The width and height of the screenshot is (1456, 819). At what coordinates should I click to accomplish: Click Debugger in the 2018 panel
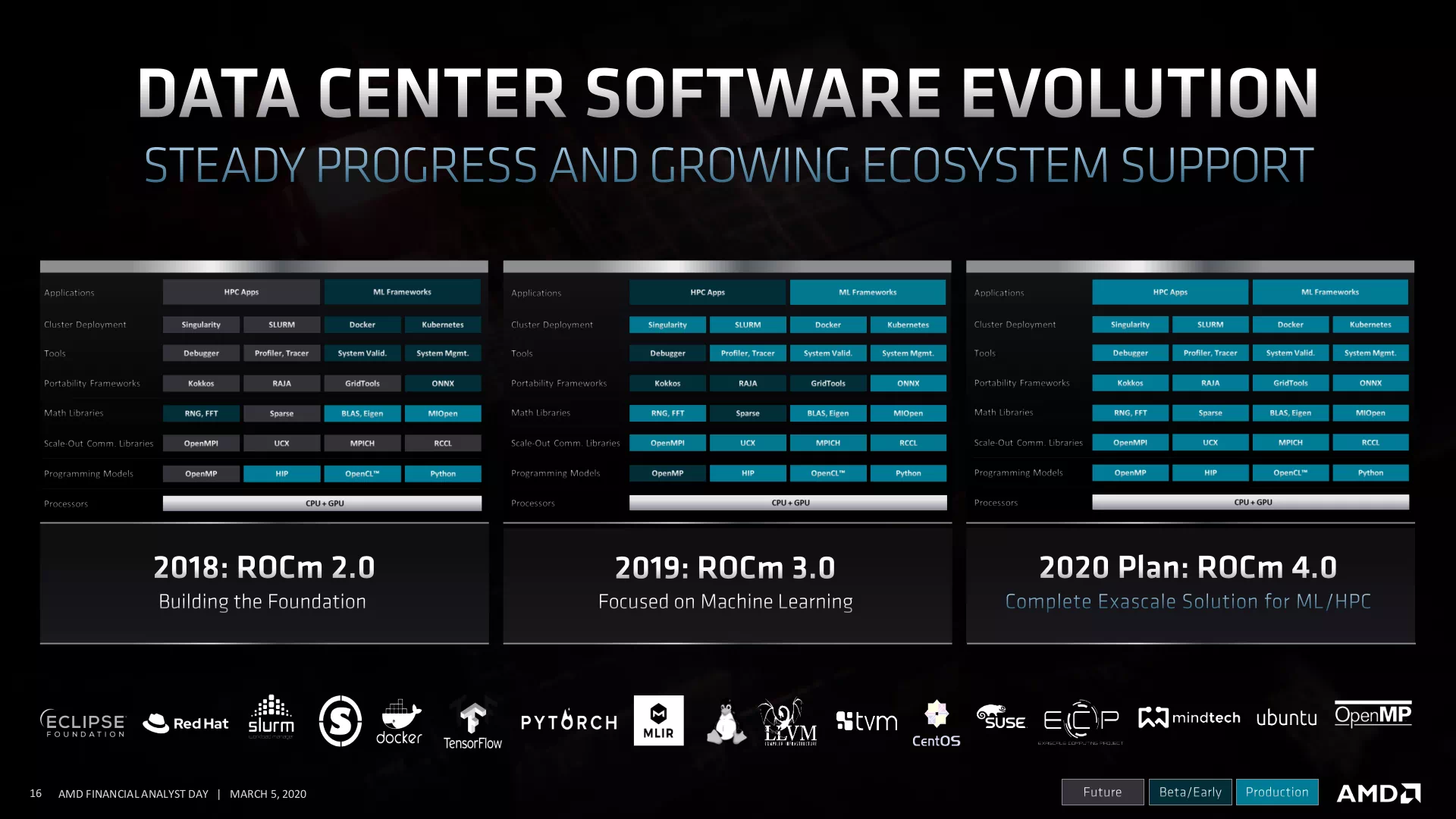pos(201,353)
